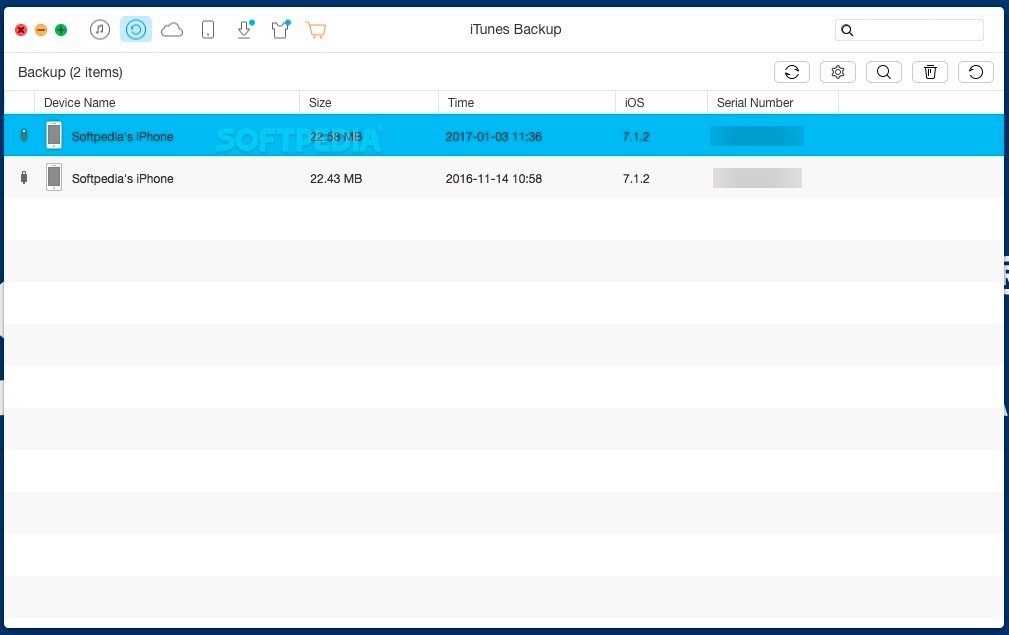Sort backups by Time column
Screen dimensions: 1009x635
point(460,102)
